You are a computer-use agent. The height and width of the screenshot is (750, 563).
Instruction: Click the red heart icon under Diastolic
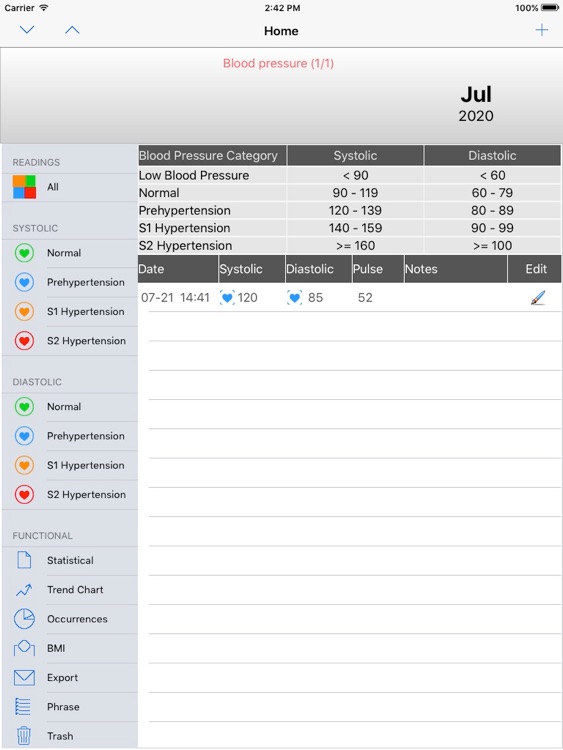(24, 494)
